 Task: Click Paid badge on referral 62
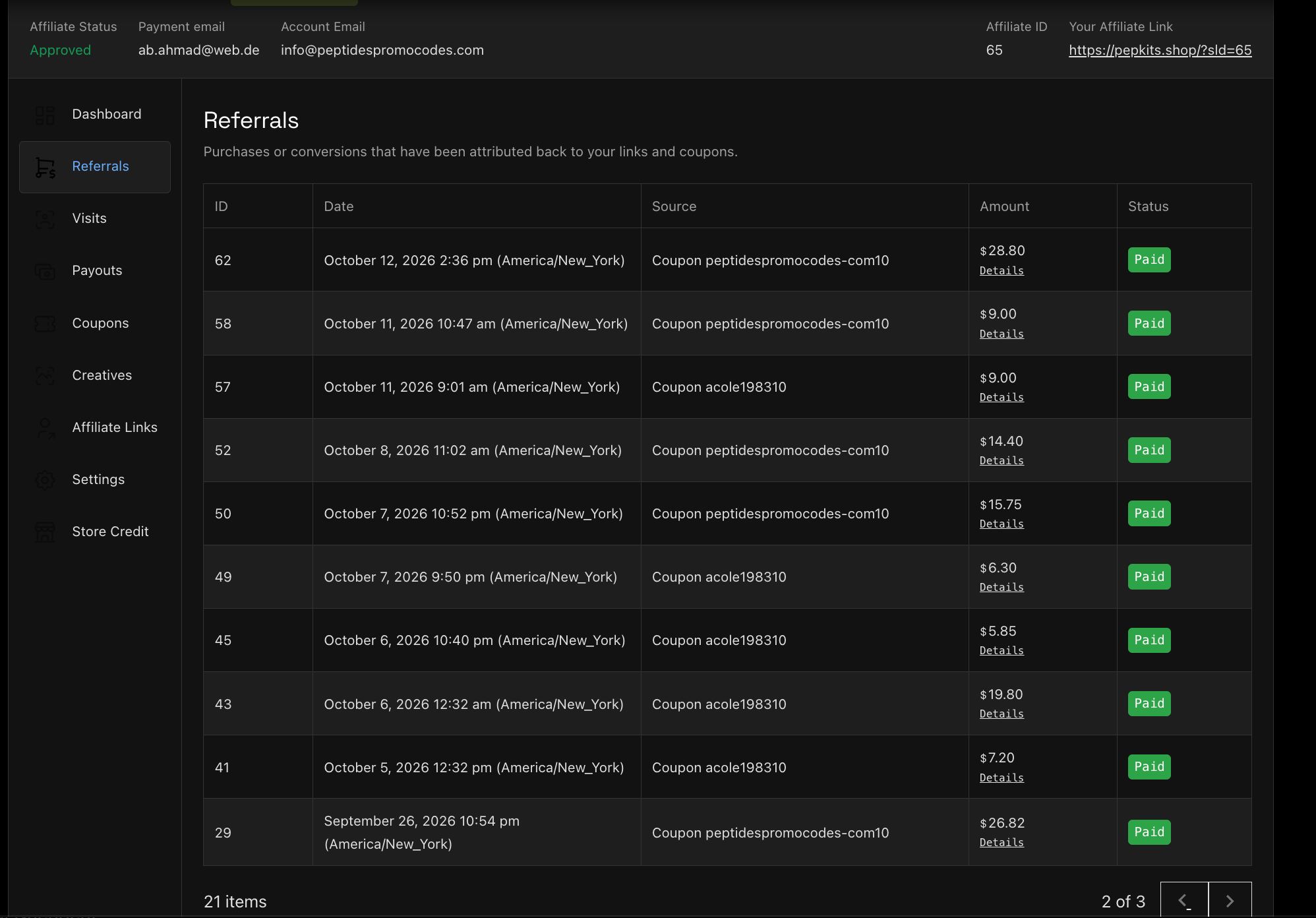[x=1149, y=260]
